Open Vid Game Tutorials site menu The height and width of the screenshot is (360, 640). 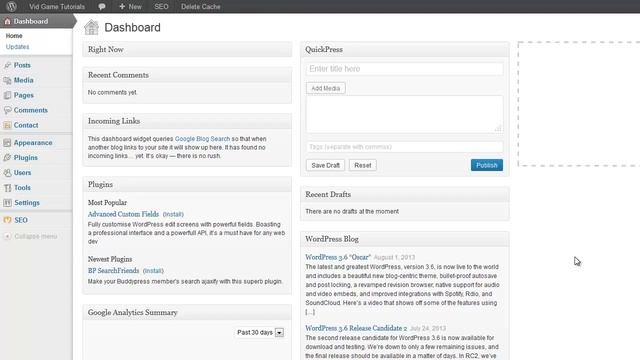coord(57,7)
